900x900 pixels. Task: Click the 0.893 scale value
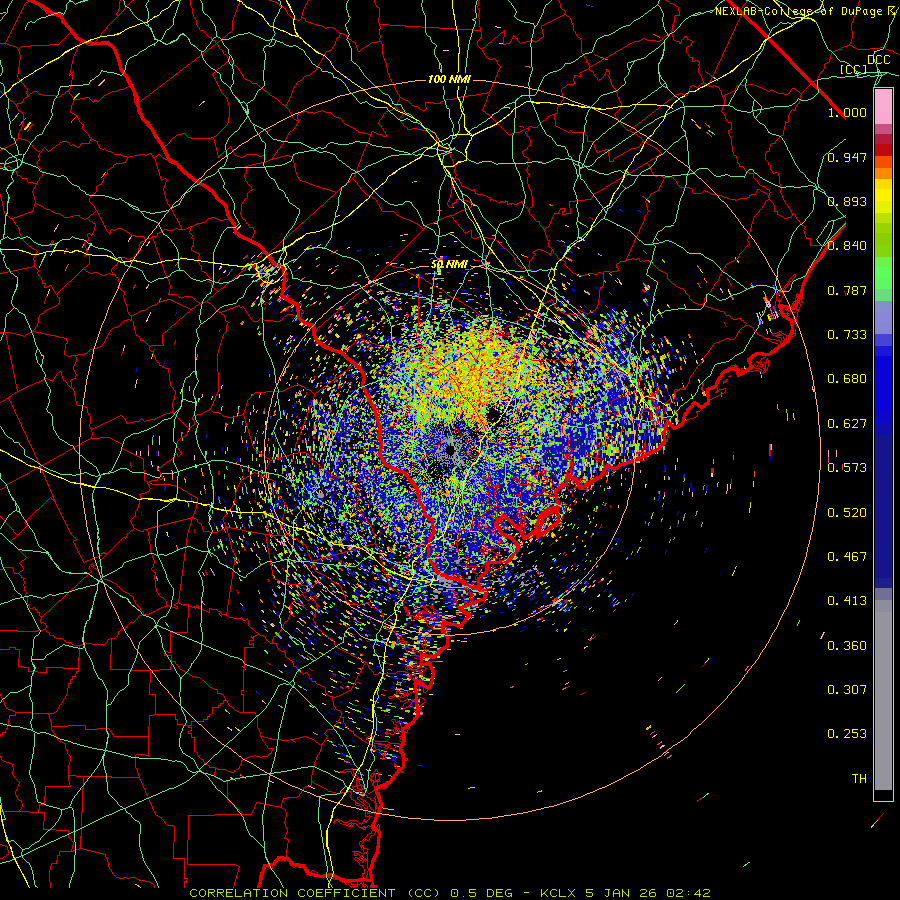(847, 201)
